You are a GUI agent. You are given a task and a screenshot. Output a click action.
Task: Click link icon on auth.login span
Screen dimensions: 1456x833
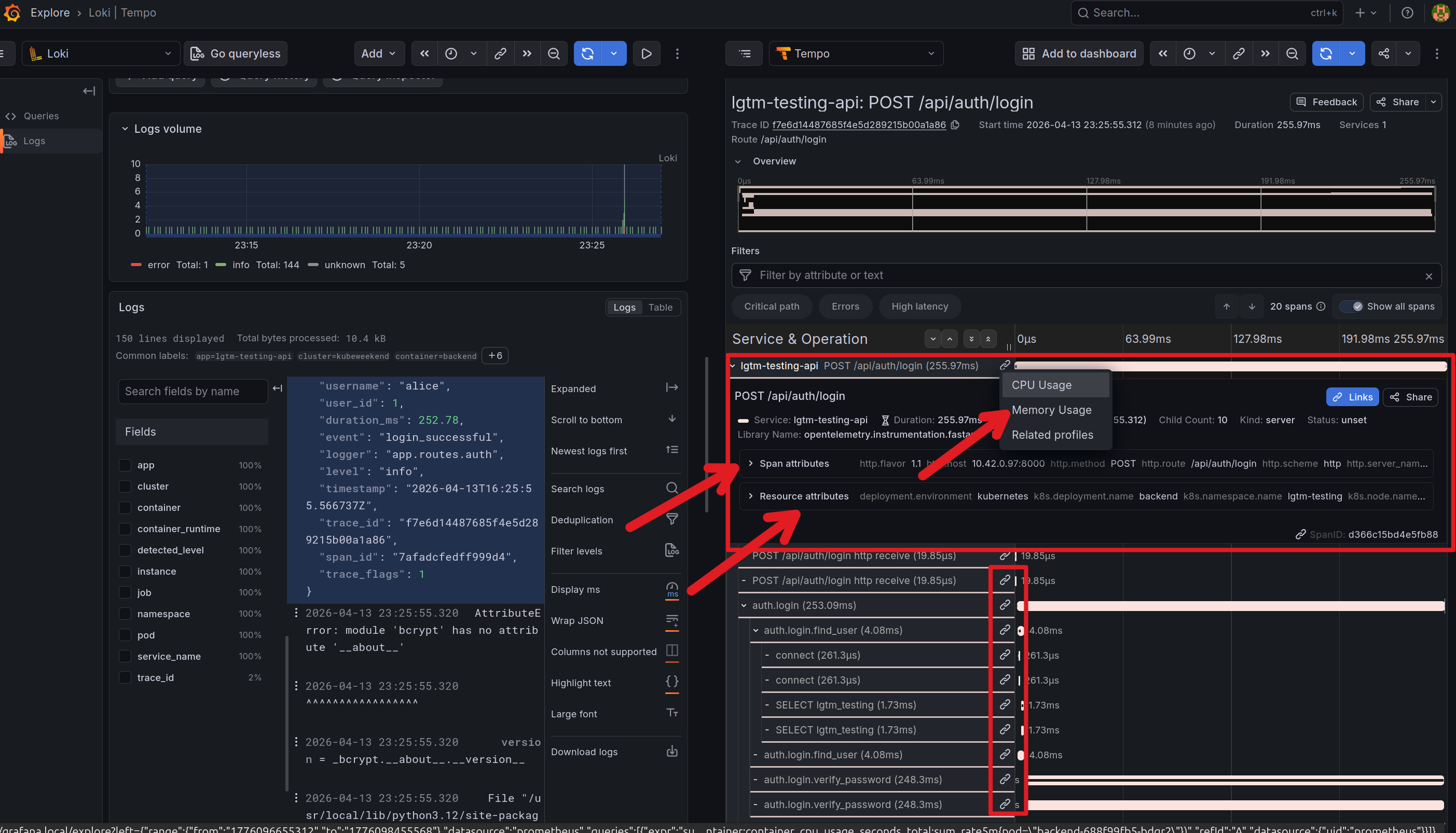coord(1005,605)
